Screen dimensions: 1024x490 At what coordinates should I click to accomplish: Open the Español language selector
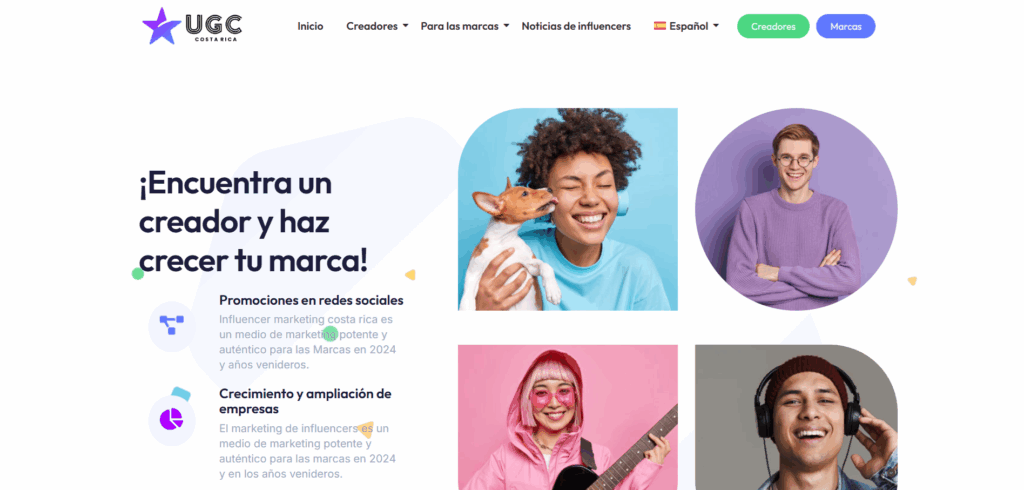point(686,26)
